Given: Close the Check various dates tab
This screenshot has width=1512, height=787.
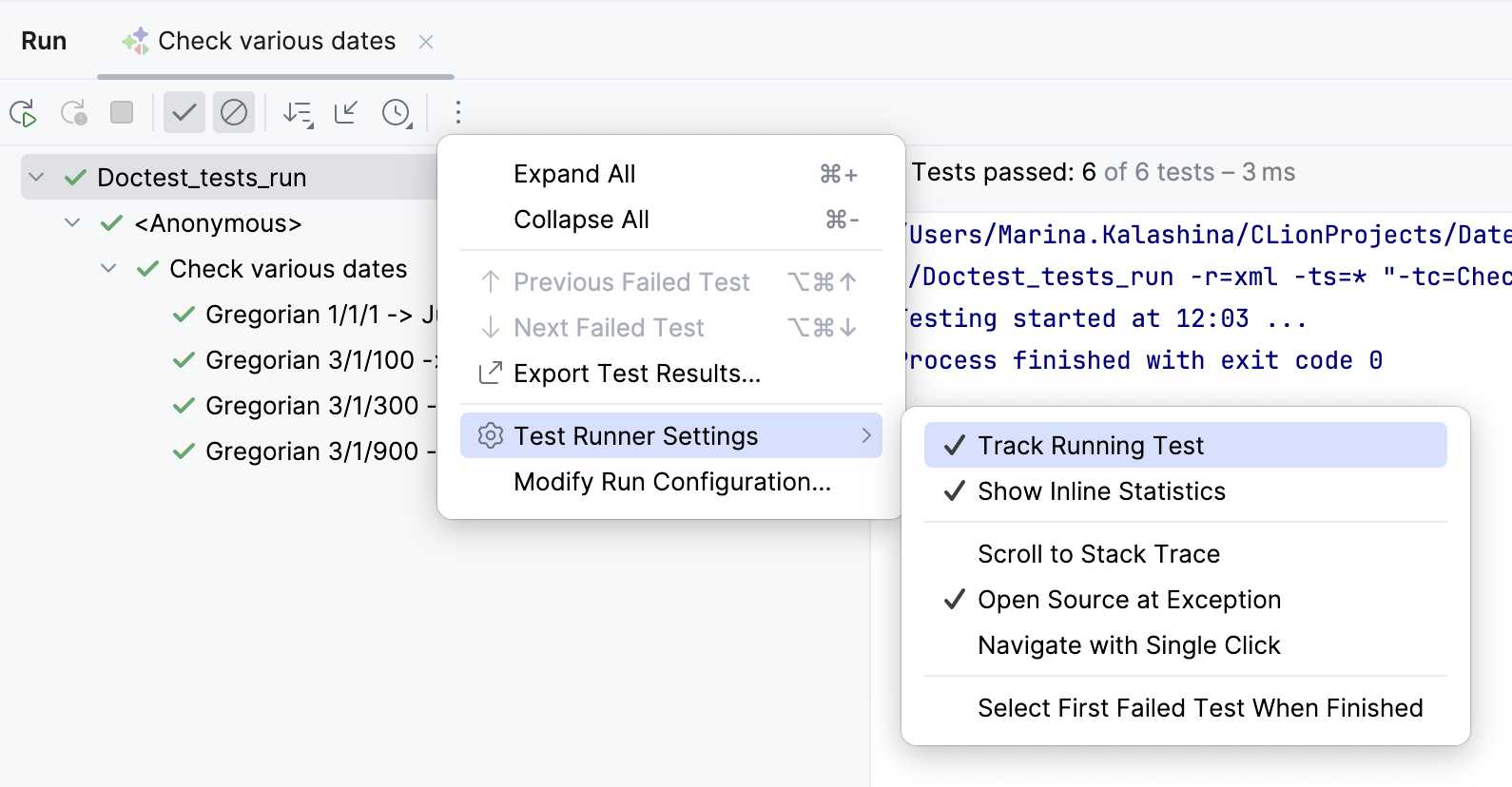Looking at the screenshot, I should pyautogui.click(x=426, y=41).
